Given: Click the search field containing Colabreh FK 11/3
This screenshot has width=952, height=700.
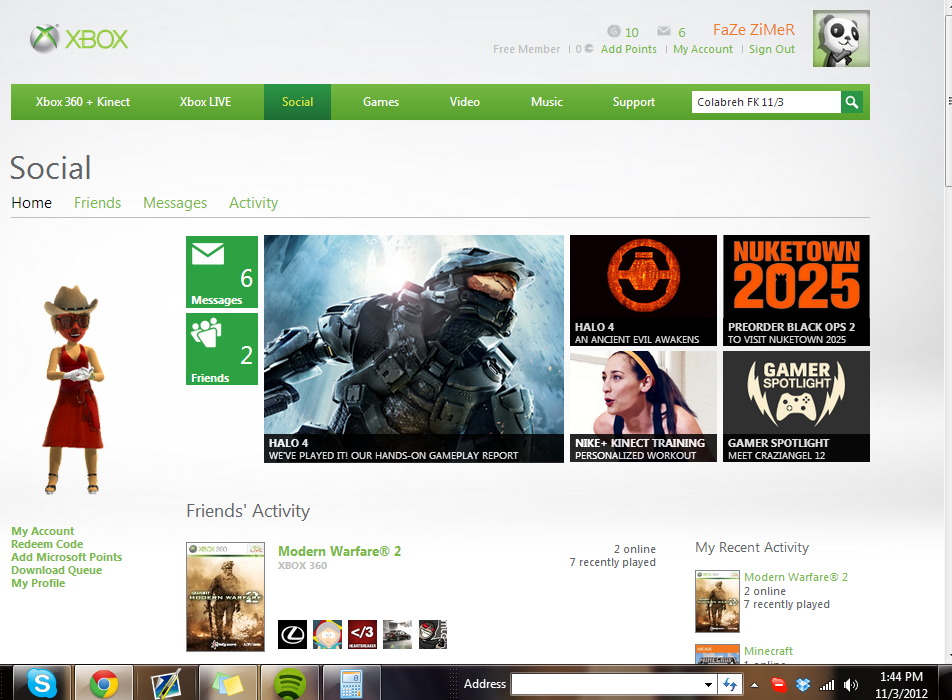Looking at the screenshot, I should (x=766, y=102).
